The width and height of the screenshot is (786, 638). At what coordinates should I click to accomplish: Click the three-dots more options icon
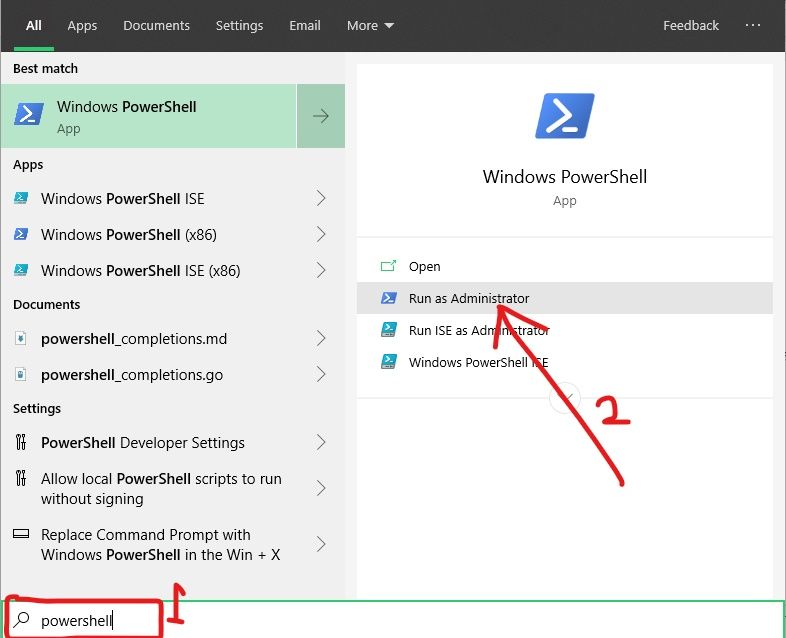coord(753,25)
